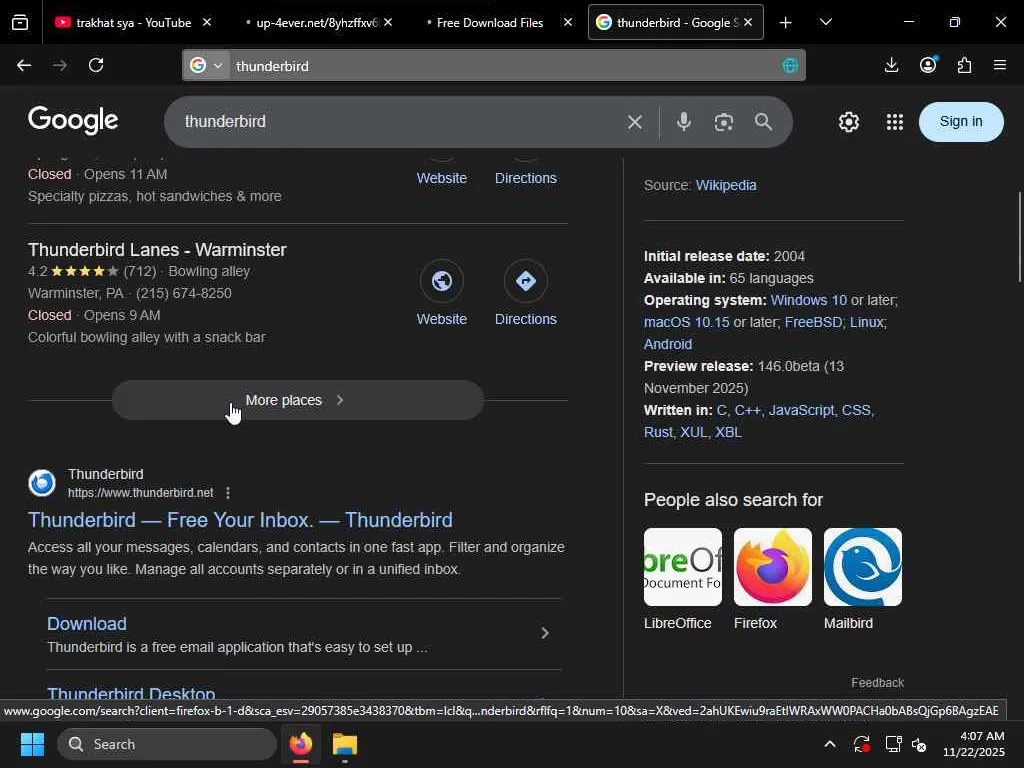Image resolution: width=1024 pixels, height=768 pixels.
Task: Follow the Linux link
Action: coord(867,323)
